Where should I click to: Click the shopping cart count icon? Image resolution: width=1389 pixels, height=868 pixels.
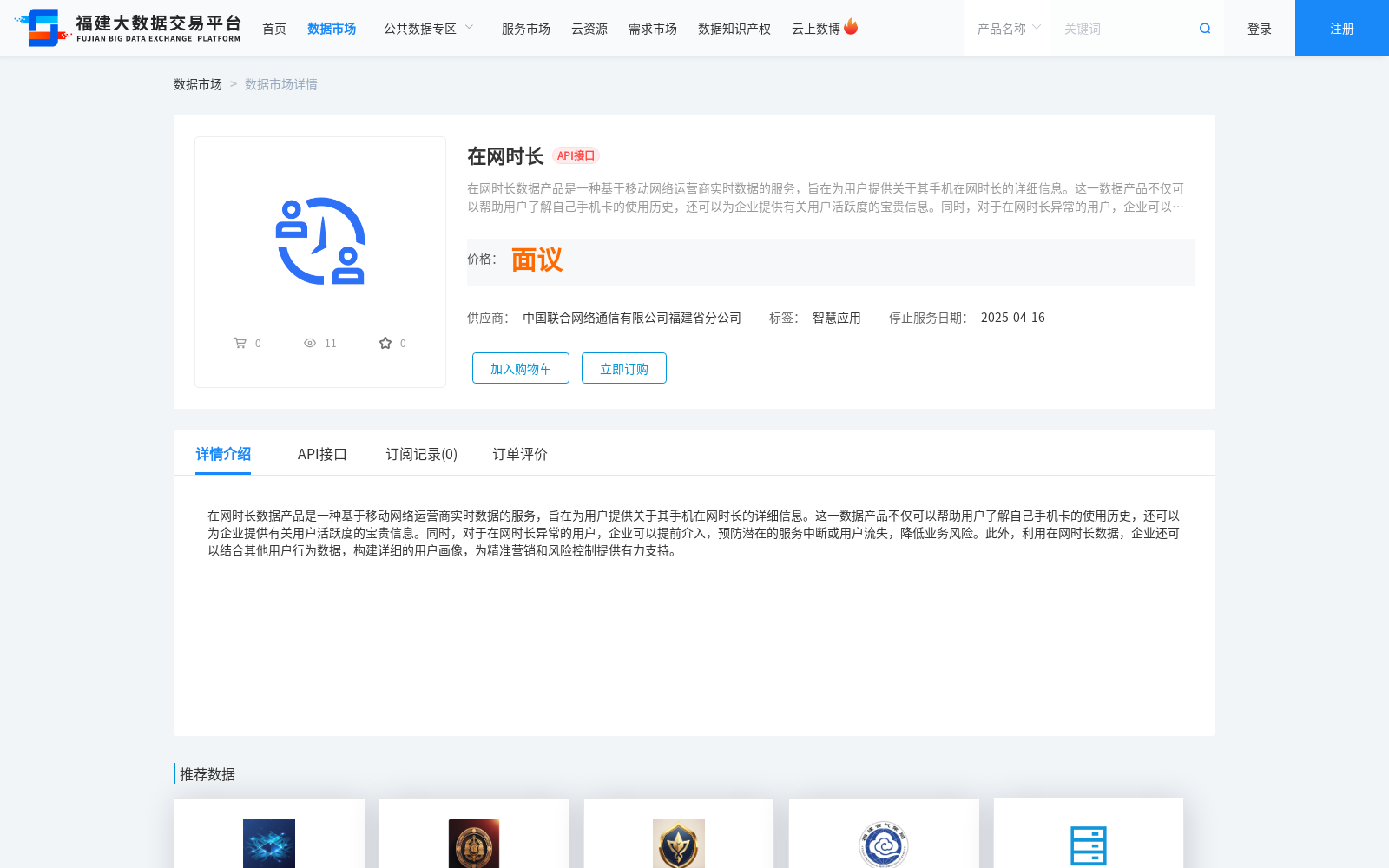tap(240, 343)
